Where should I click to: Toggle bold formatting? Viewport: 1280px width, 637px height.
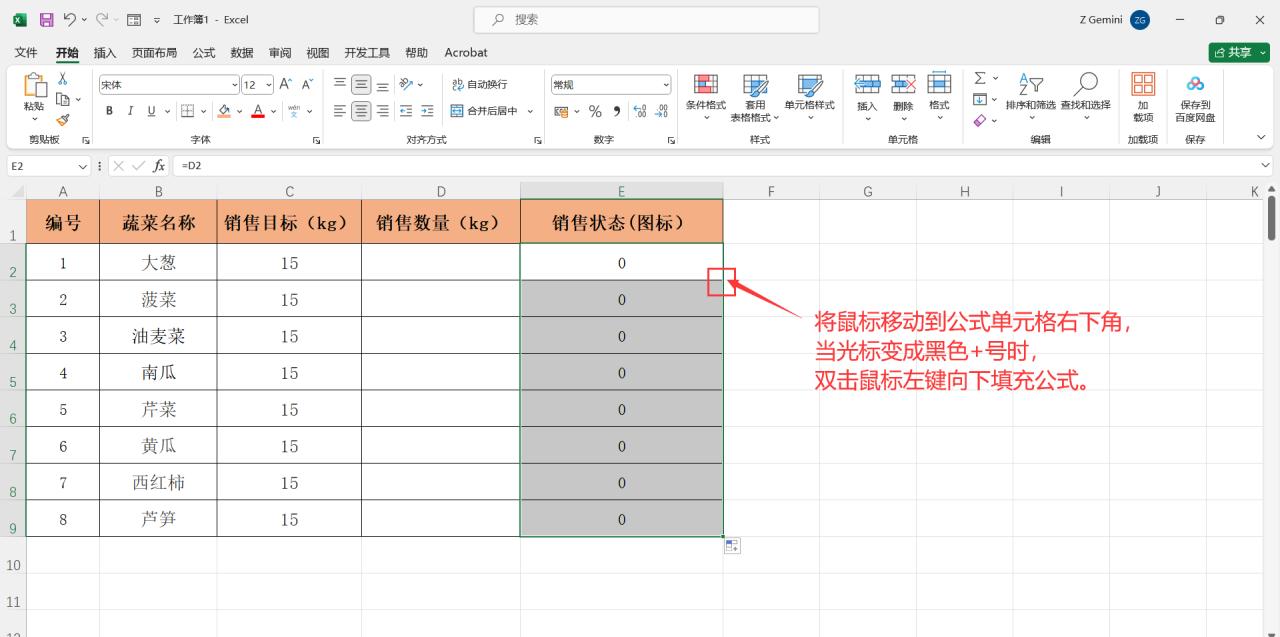108,111
